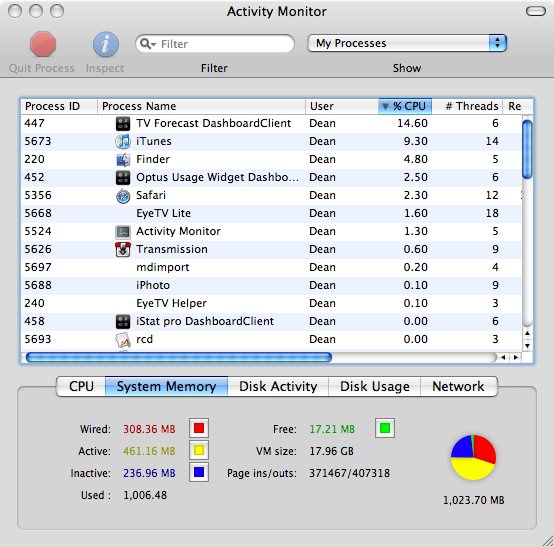Click process ID 5673
Viewport: 554px width, 547px height.
38,141
